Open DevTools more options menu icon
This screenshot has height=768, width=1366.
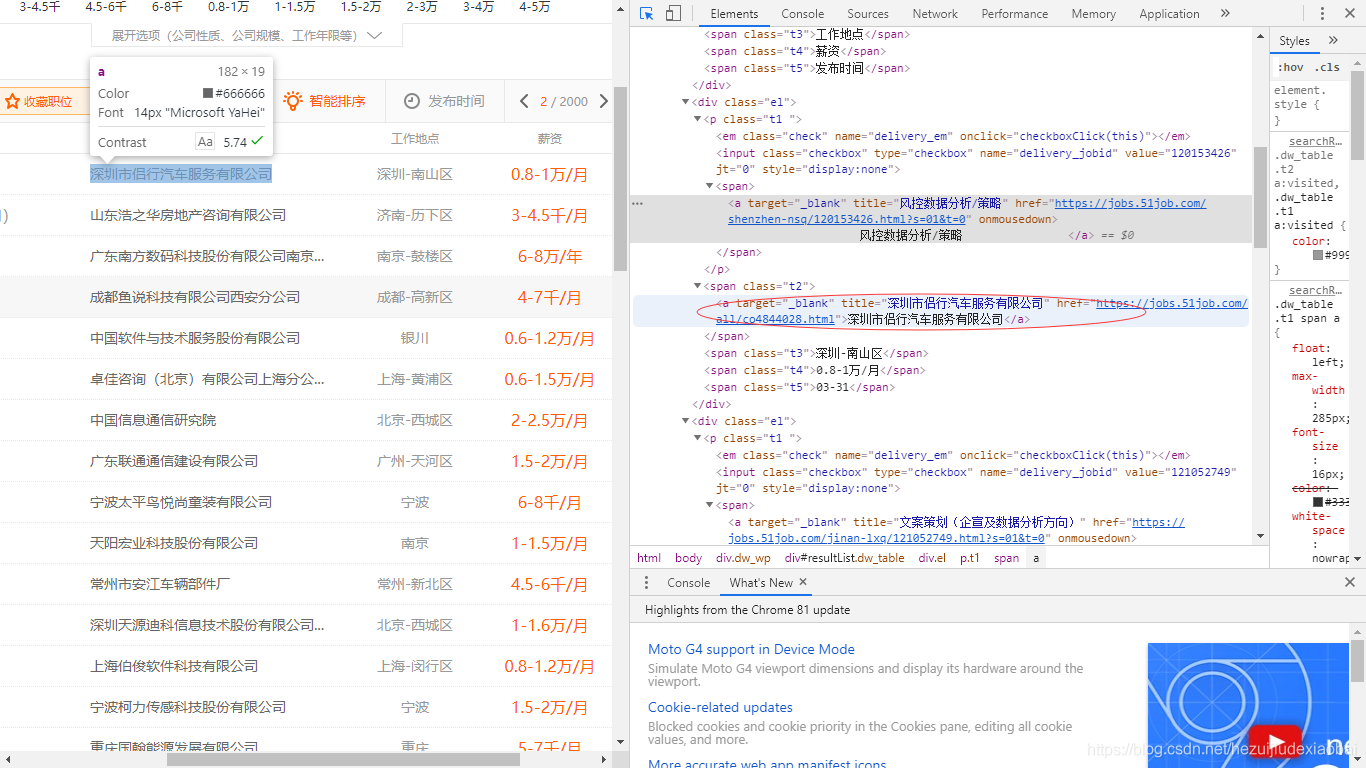pos(1324,14)
